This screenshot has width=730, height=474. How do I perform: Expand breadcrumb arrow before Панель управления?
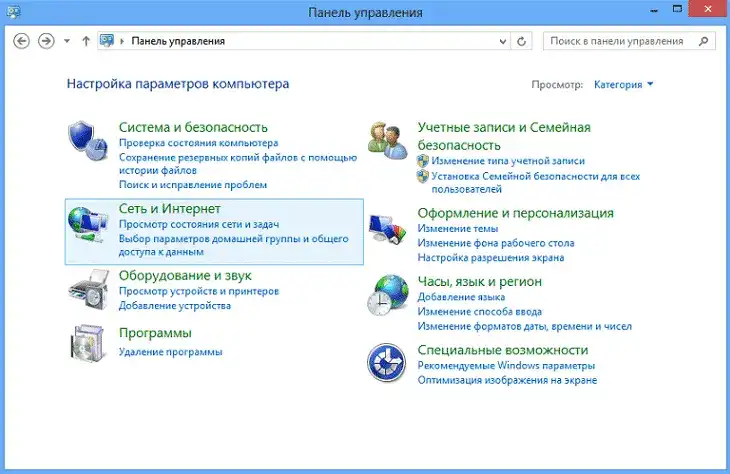(122, 41)
